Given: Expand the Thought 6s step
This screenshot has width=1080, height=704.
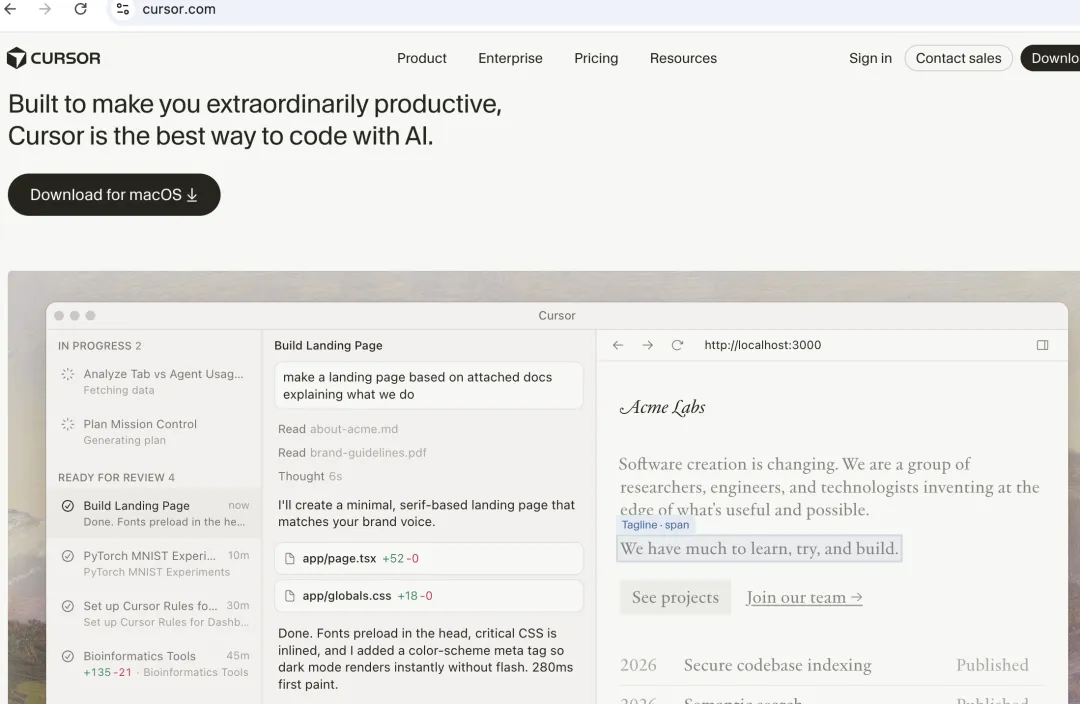Looking at the screenshot, I should coord(310,477).
